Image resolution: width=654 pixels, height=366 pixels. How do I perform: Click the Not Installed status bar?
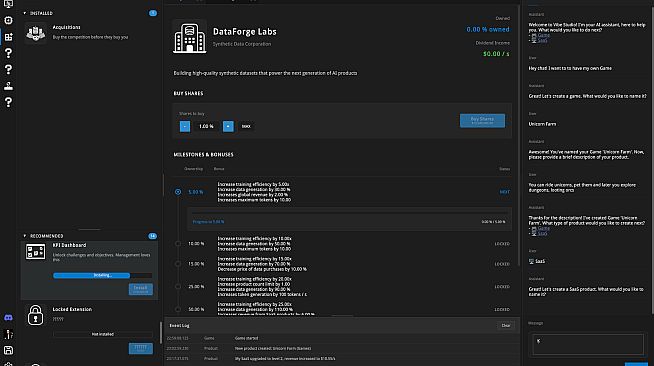[103, 334]
